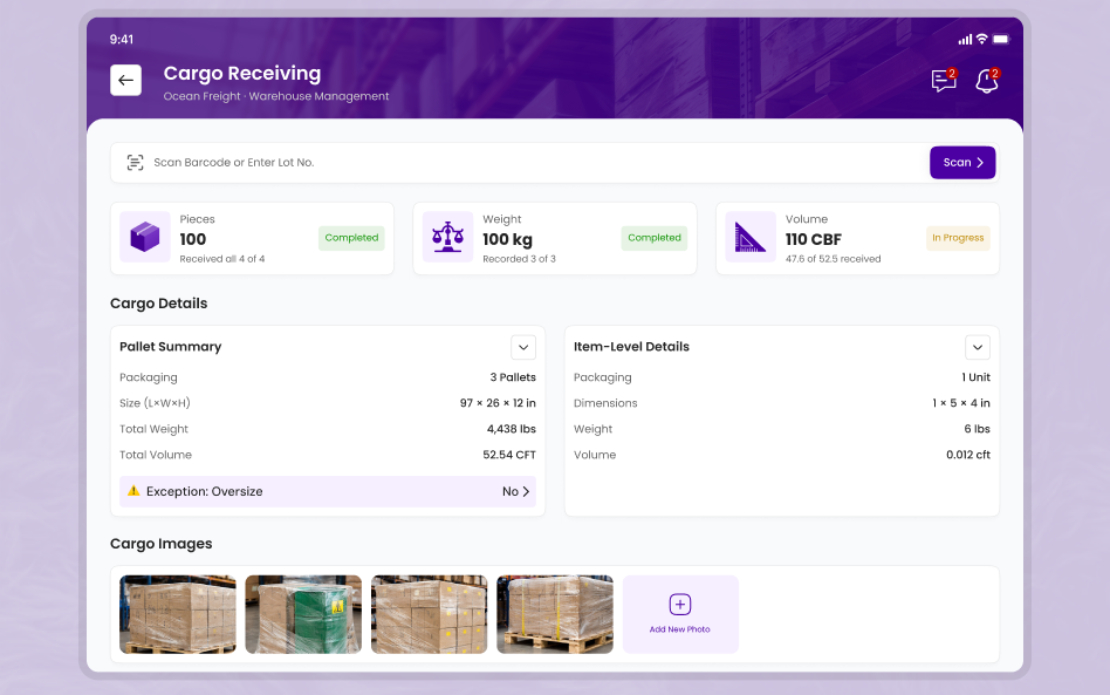Click the ruler icon on Volume card
This screenshot has width=1110, height=695.
click(x=751, y=238)
